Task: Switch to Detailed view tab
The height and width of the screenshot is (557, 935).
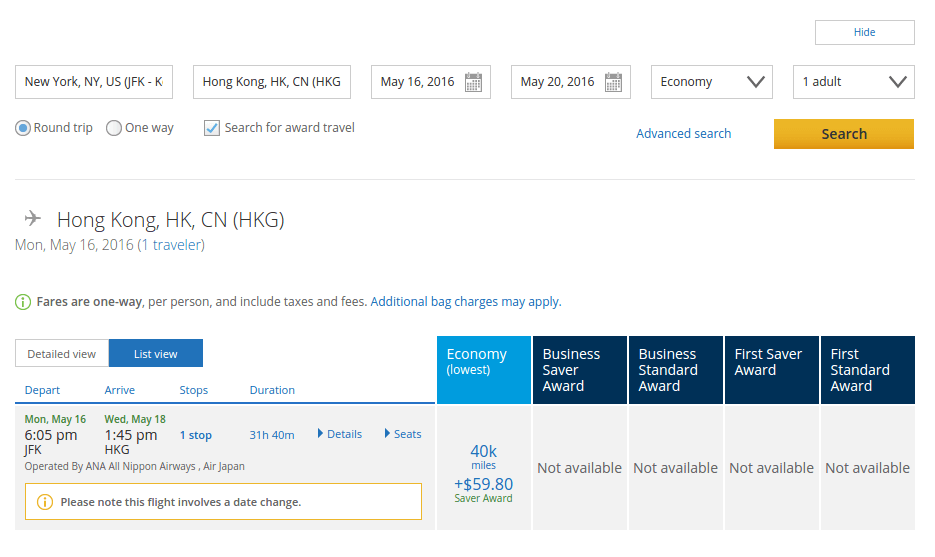Action: [62, 354]
